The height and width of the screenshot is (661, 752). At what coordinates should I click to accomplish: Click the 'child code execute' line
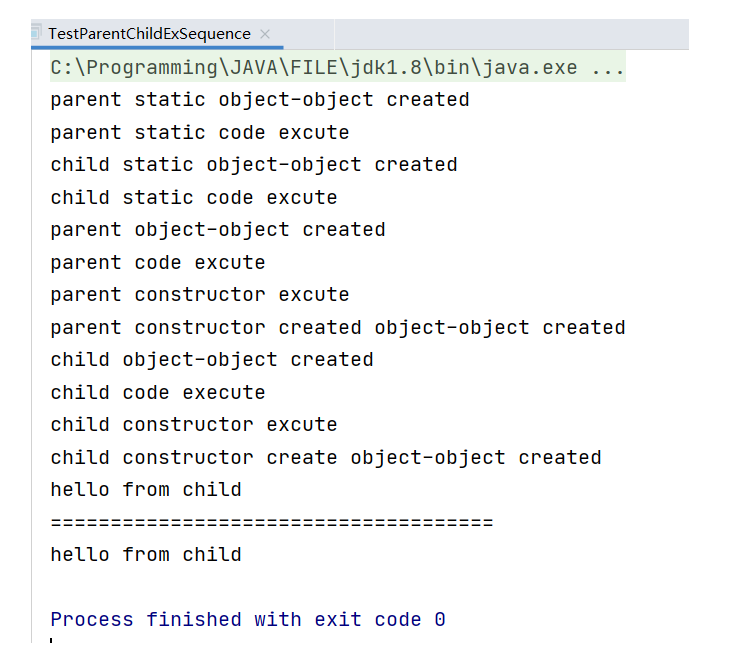point(158,393)
